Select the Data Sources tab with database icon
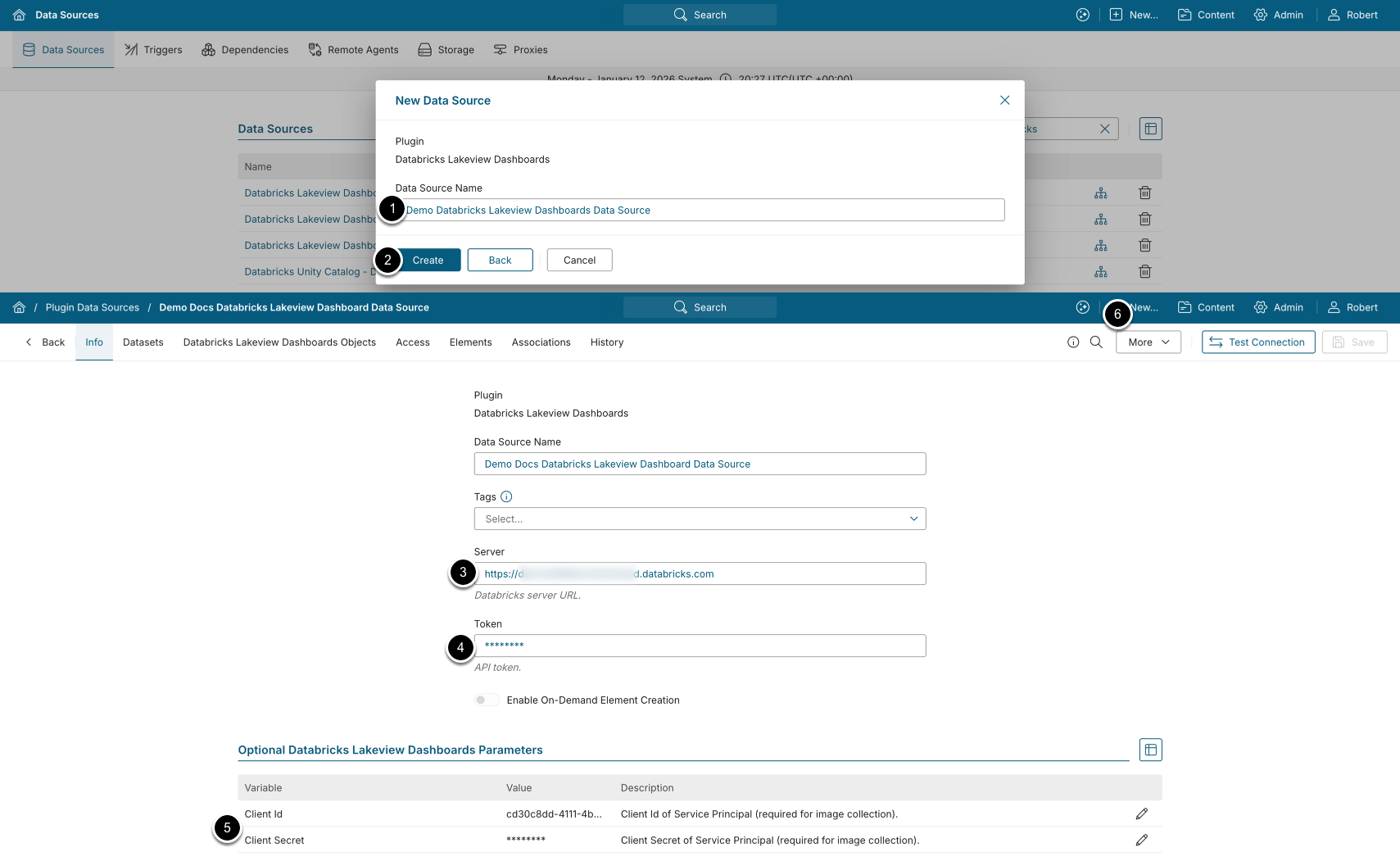 [63, 50]
